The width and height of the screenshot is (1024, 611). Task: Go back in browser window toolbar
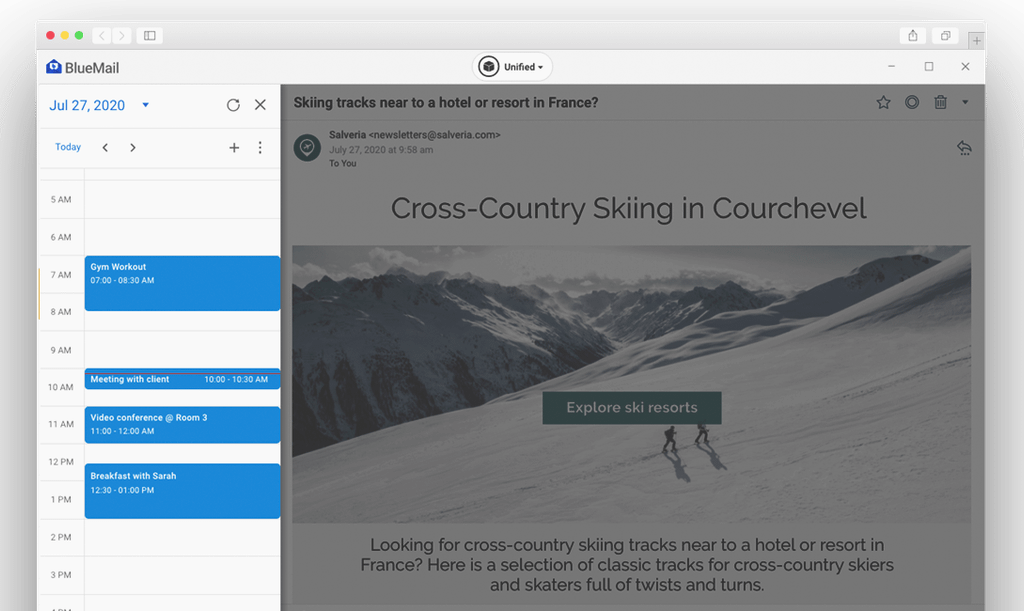click(x=102, y=35)
